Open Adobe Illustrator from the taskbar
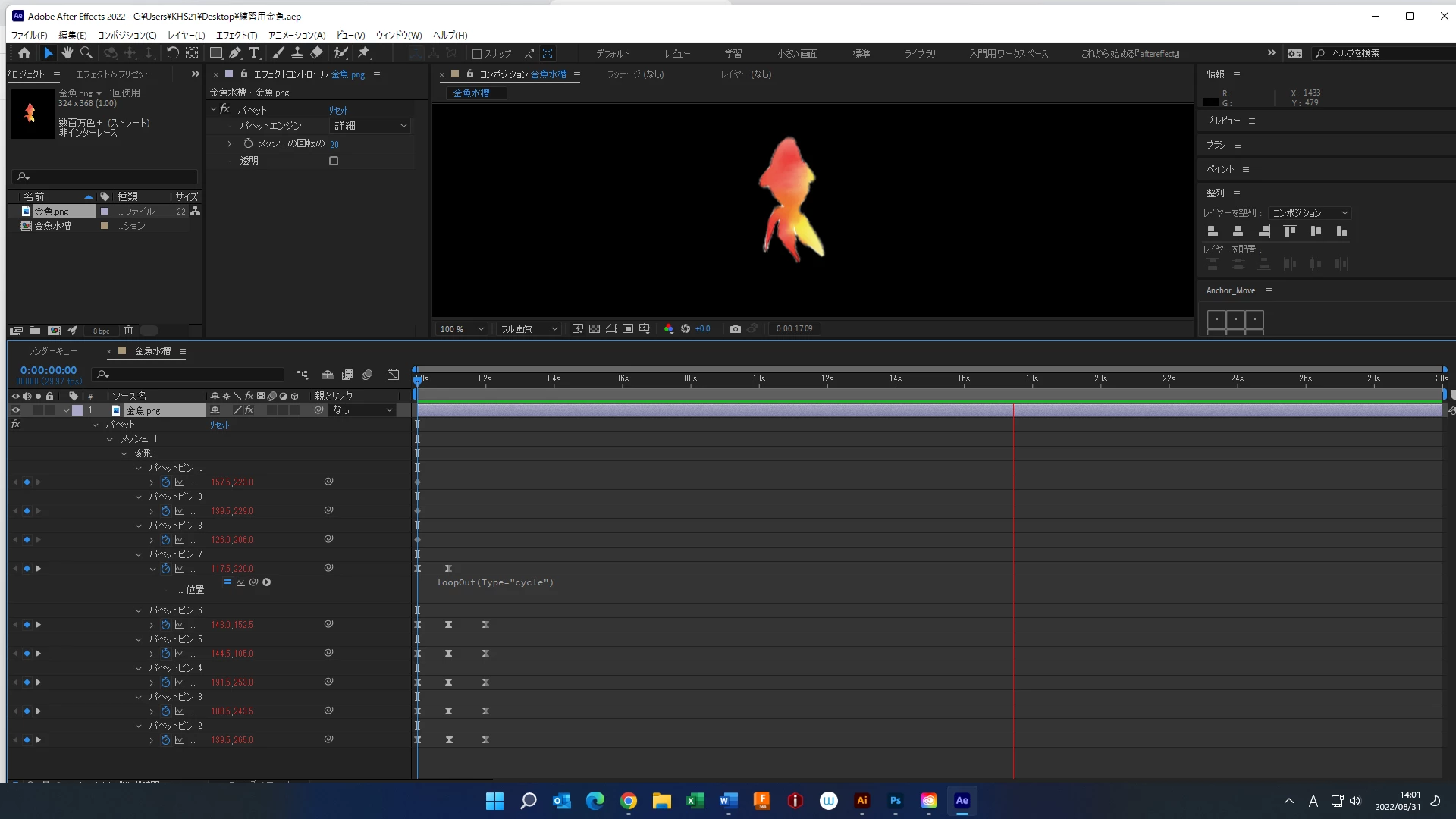The width and height of the screenshot is (1456, 819). click(861, 801)
